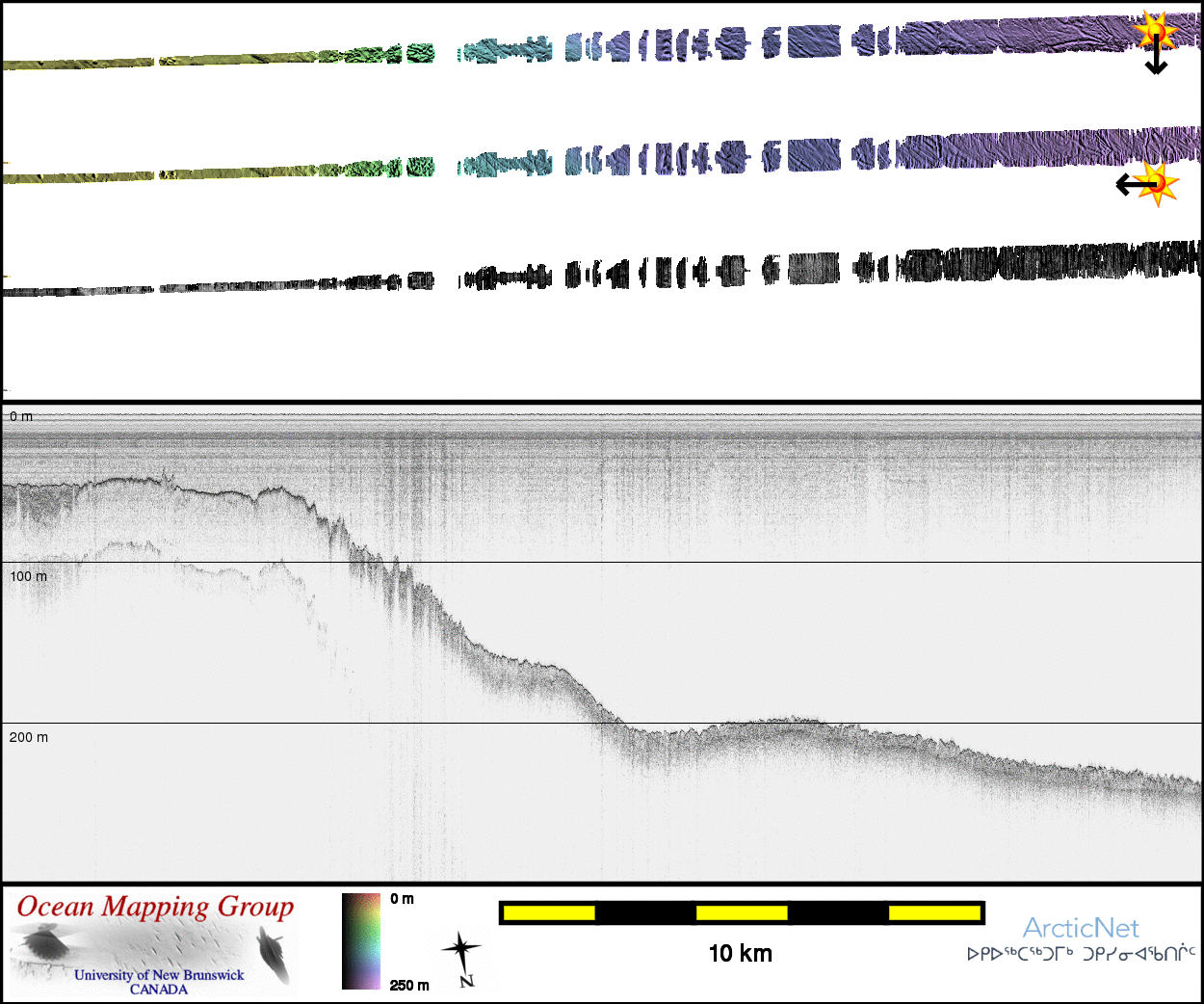Click the last yellow segment of the scale bar
Viewport: 1204px width, 1004px height.
click(933, 912)
